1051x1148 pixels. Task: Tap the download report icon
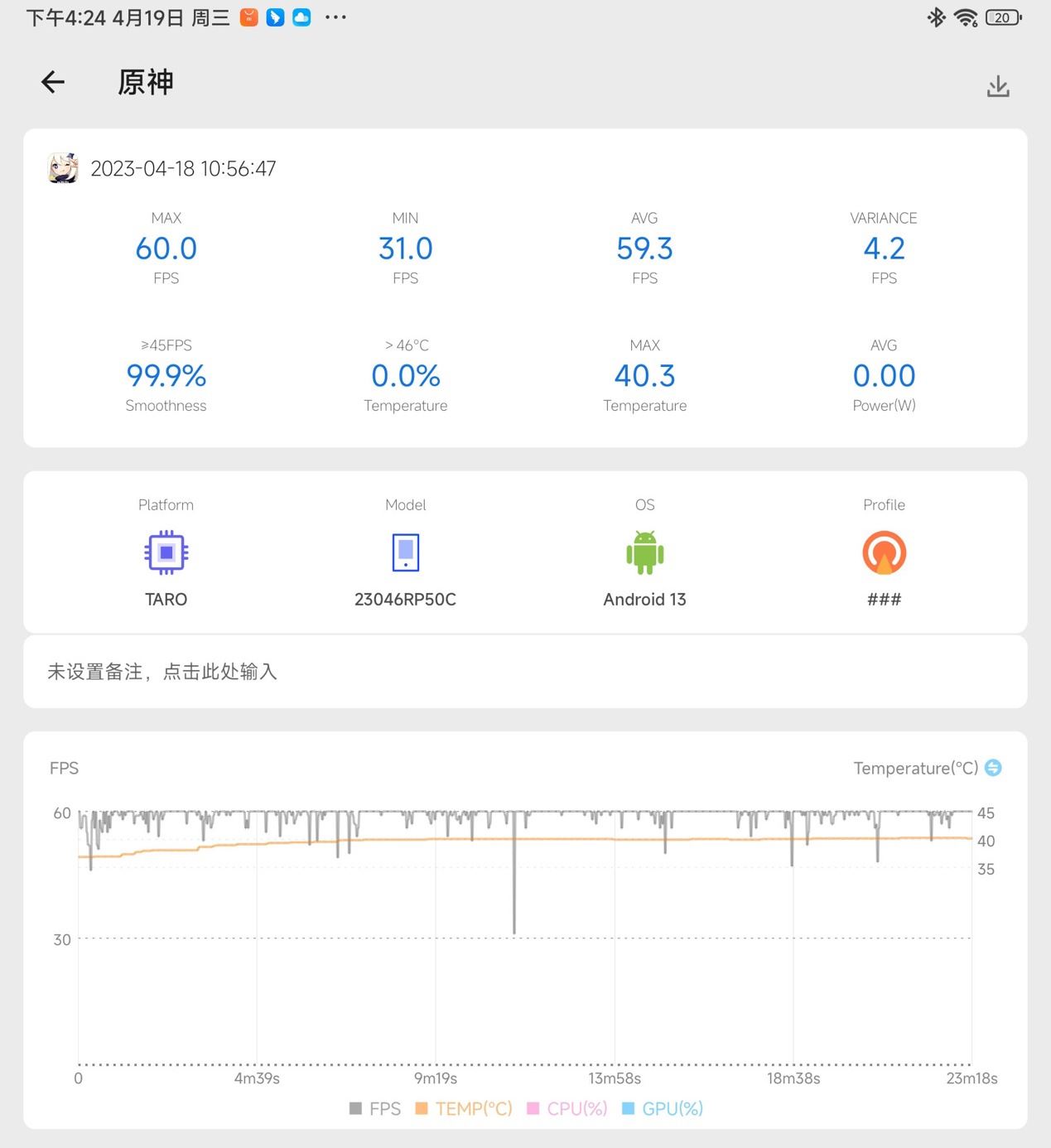[x=998, y=86]
